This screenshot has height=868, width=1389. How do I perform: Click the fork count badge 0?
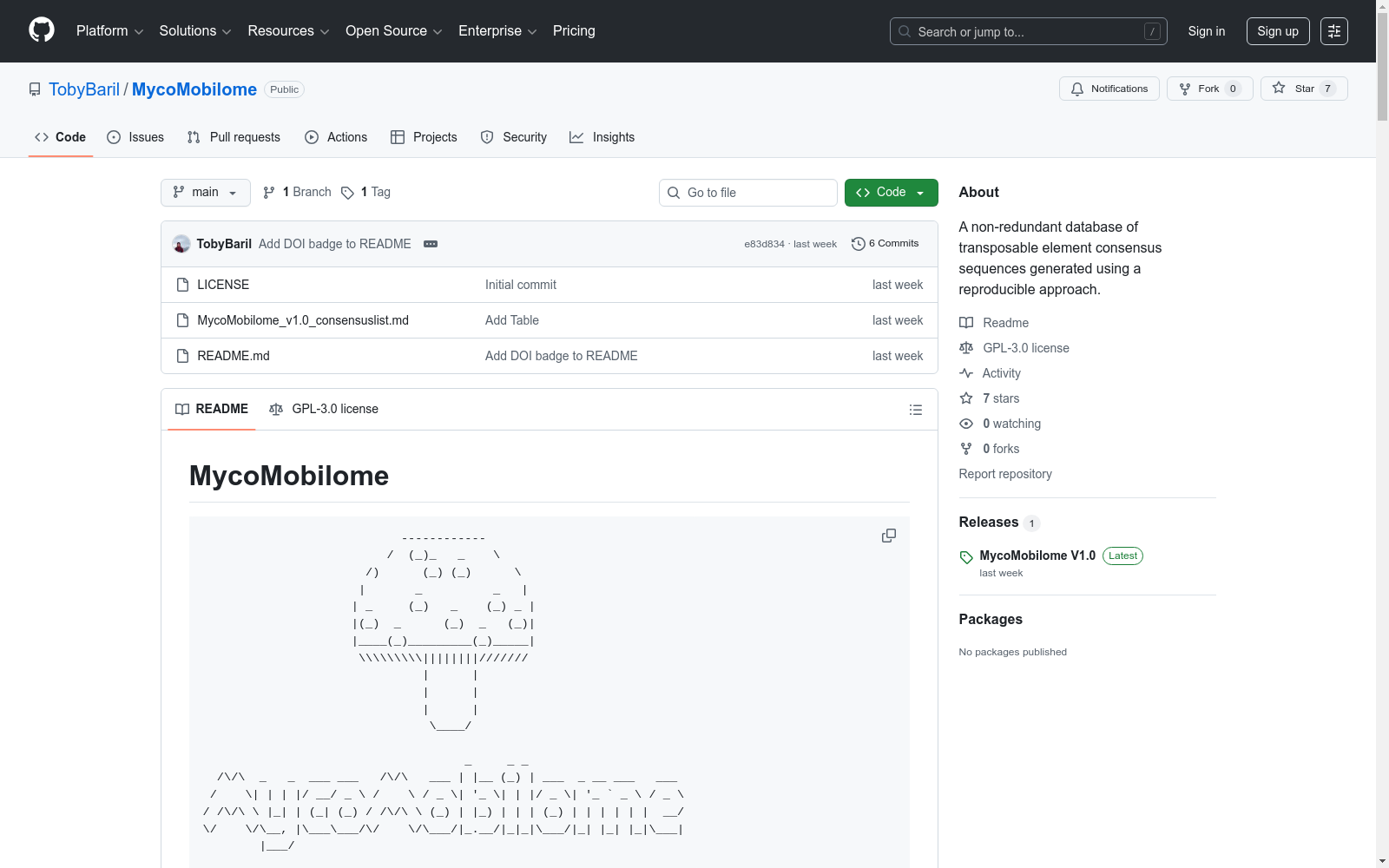(1233, 89)
